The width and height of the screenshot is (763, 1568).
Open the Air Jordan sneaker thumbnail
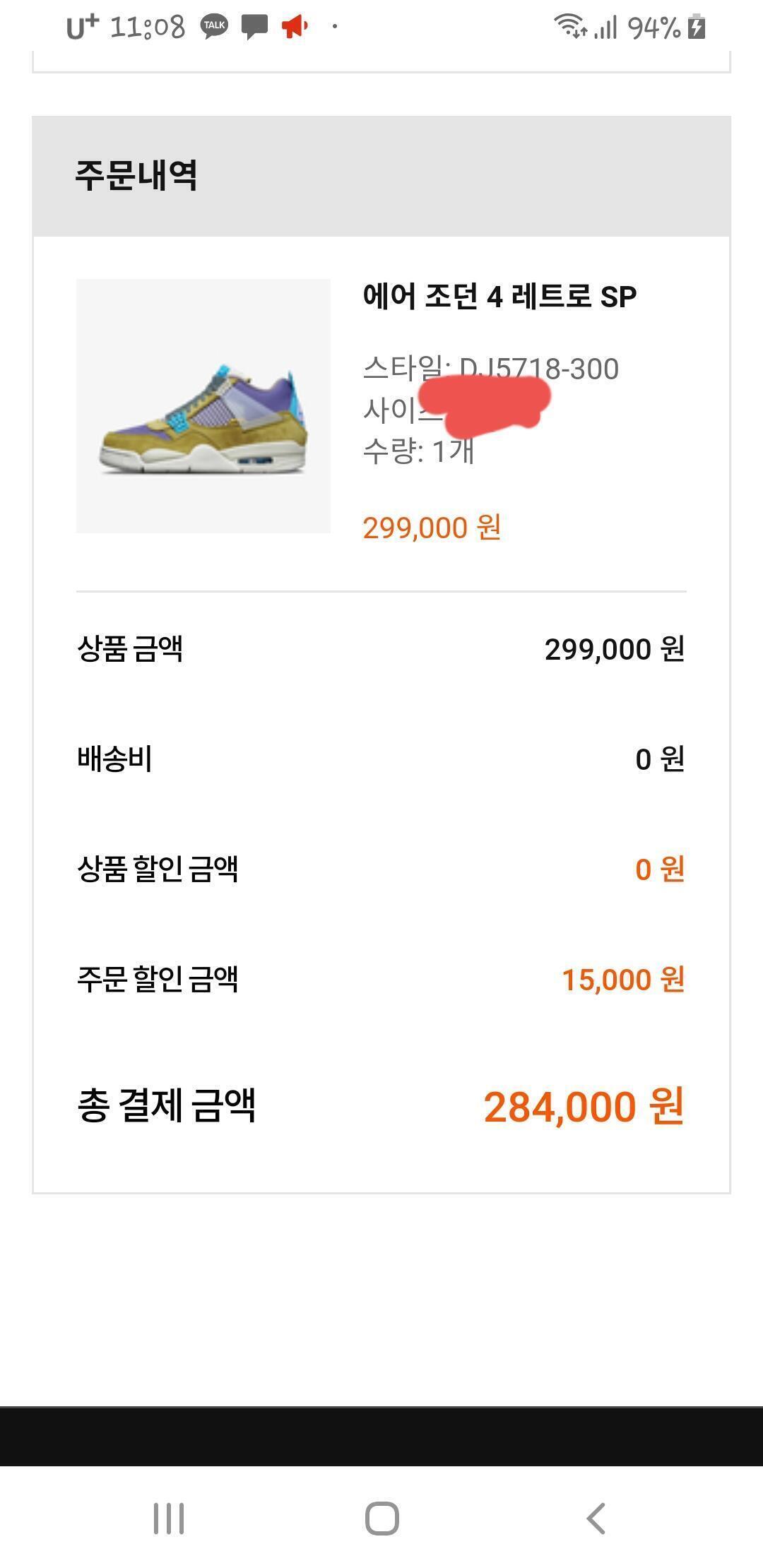(203, 406)
